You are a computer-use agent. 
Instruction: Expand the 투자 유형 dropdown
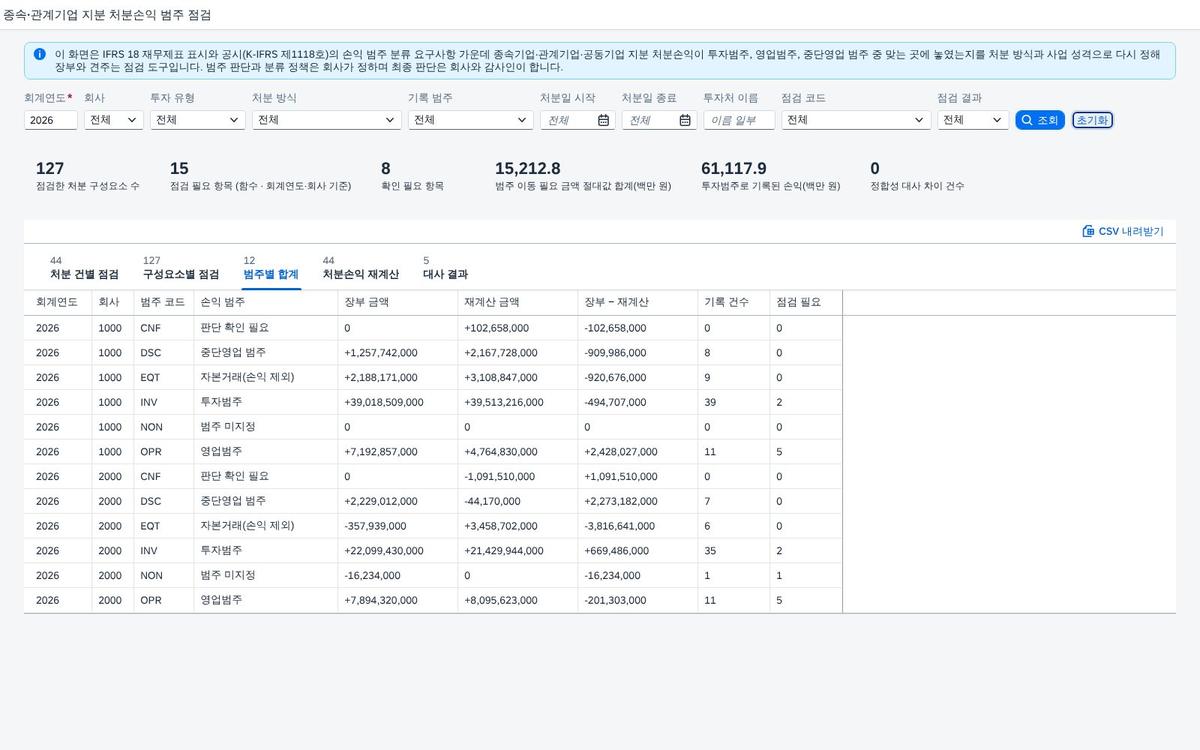coord(198,120)
